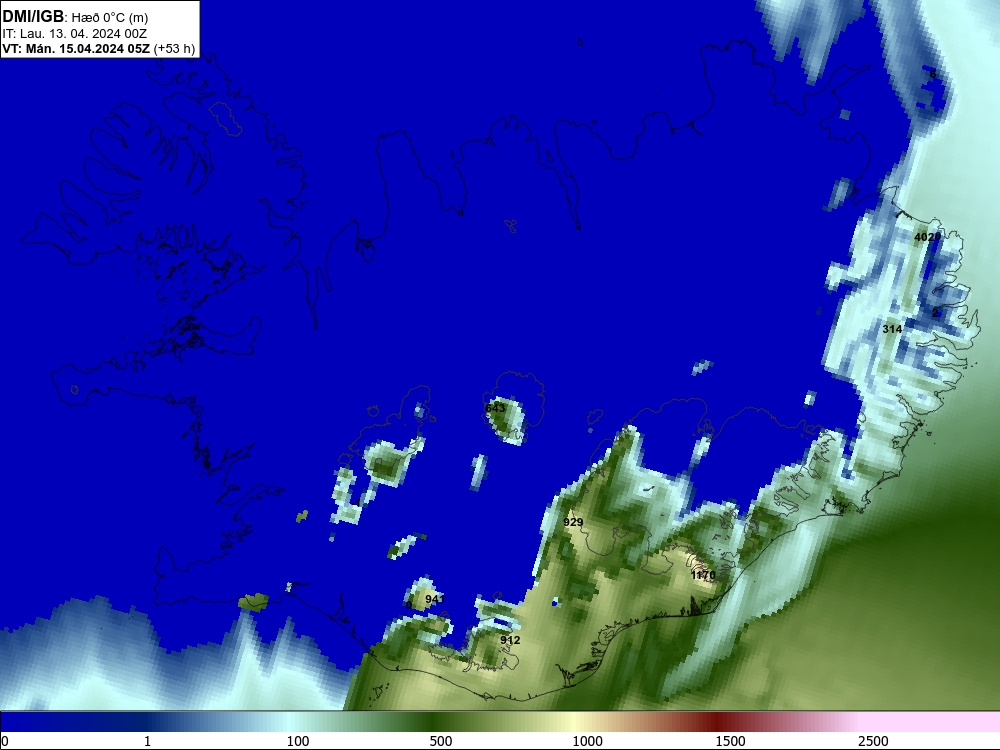The image size is (1000, 750).
Task: Click the map value 643
Action: tap(495, 408)
